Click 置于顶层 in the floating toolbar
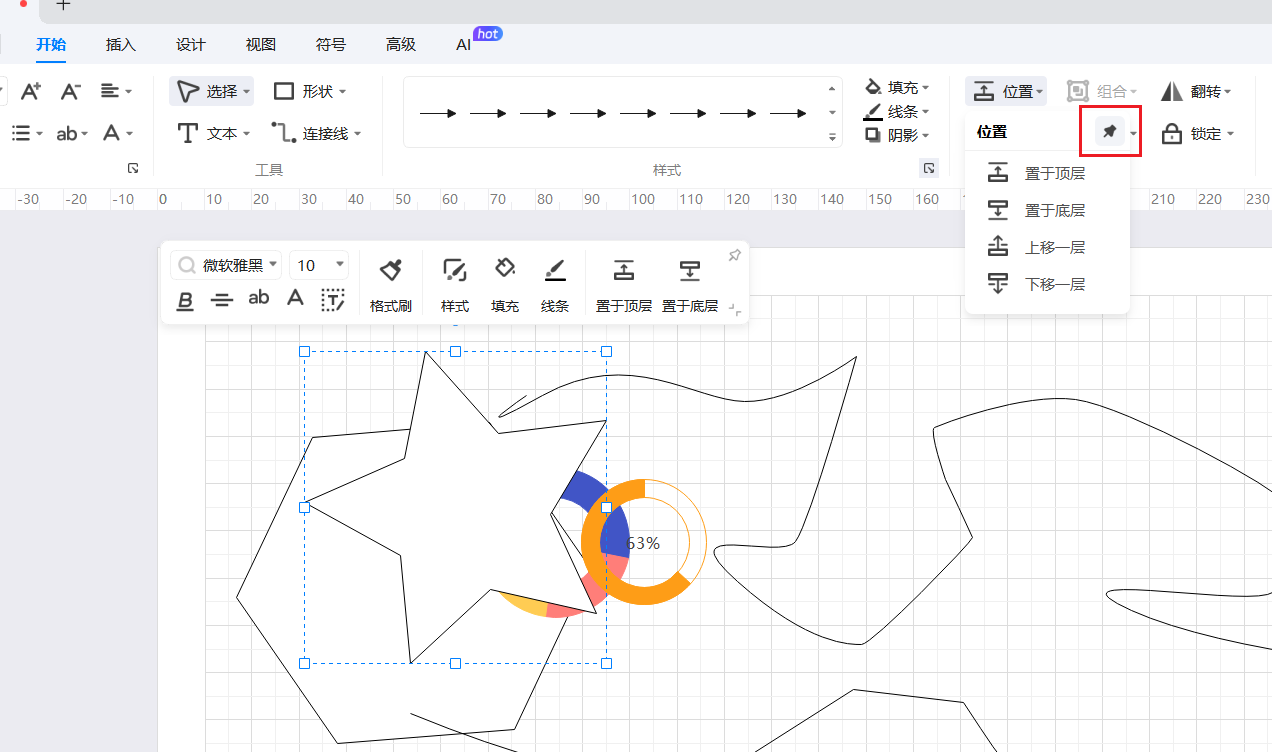 (x=623, y=284)
